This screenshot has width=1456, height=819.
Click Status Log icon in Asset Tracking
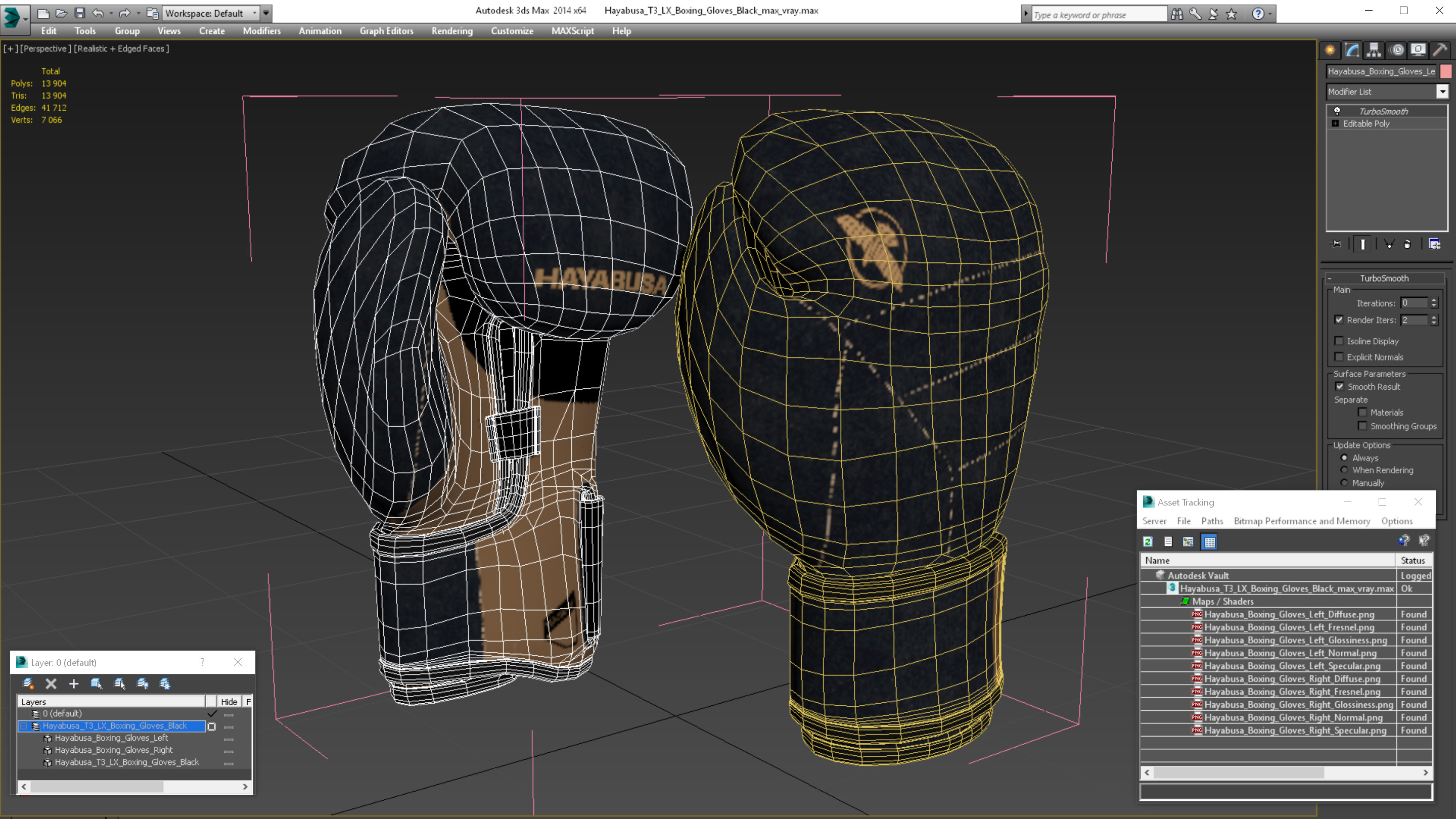pos(1168,541)
